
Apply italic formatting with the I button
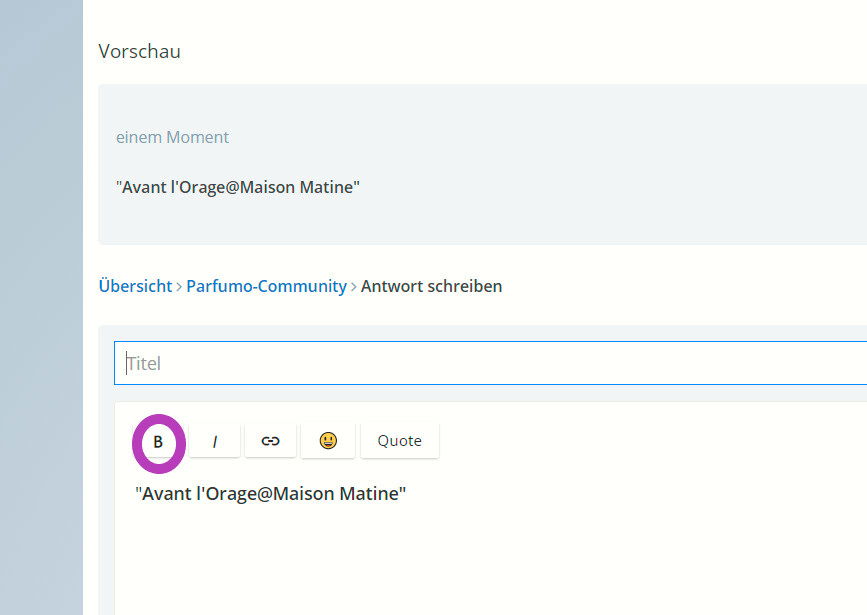215,441
